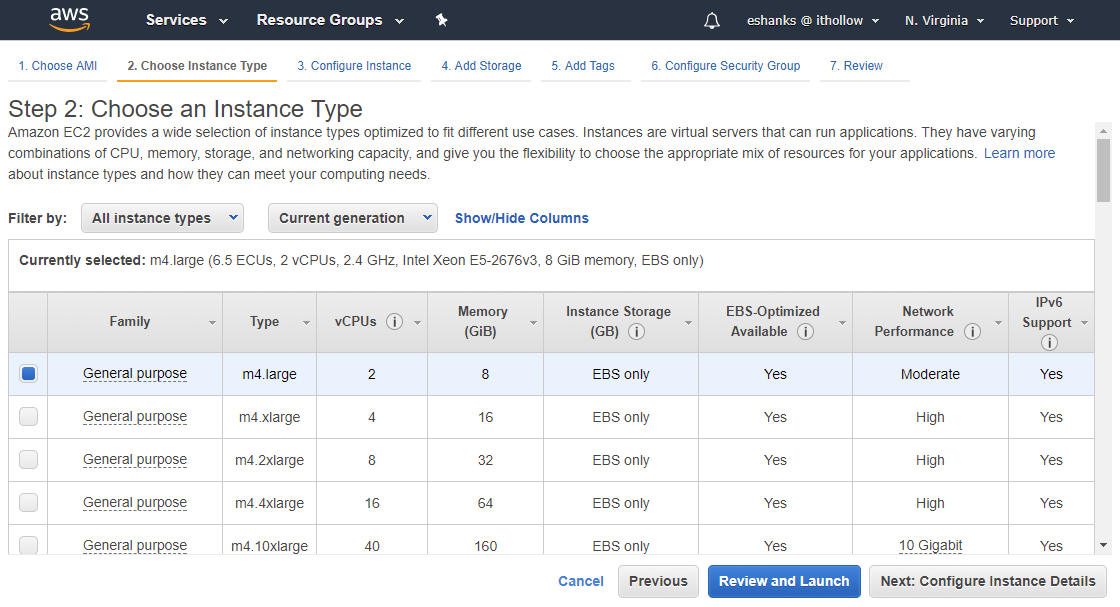Click Instance Storage info icon

point(636,332)
